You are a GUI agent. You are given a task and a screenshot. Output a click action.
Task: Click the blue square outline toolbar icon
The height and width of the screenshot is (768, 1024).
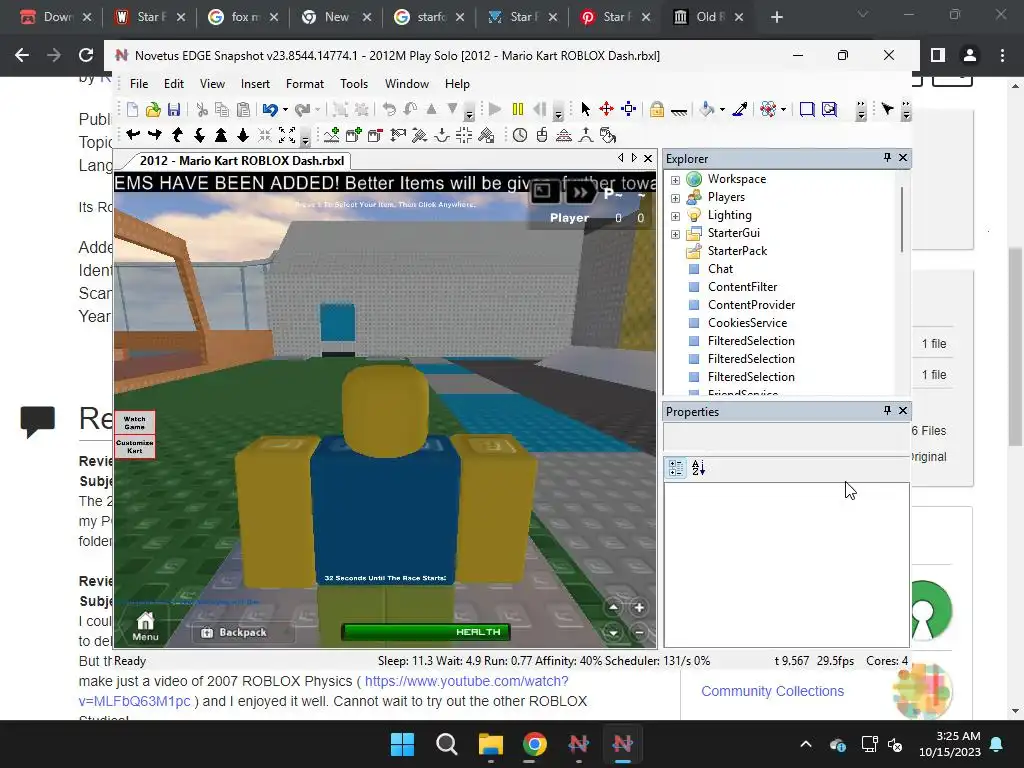[x=807, y=109]
